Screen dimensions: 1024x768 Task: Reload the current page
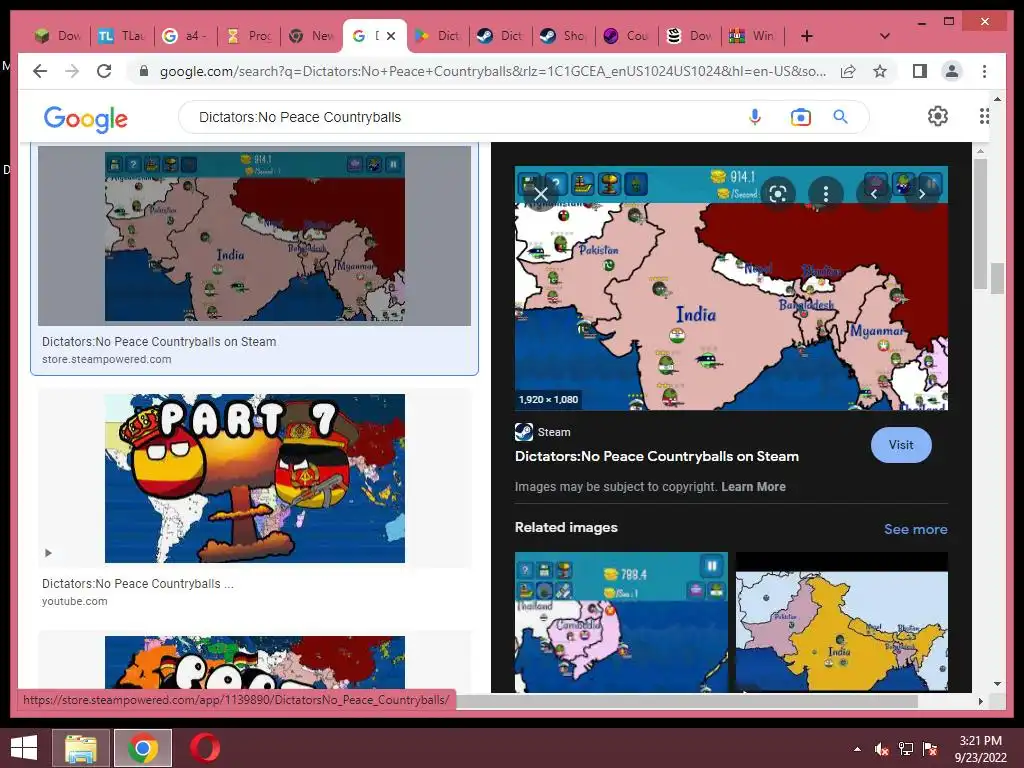(x=104, y=71)
